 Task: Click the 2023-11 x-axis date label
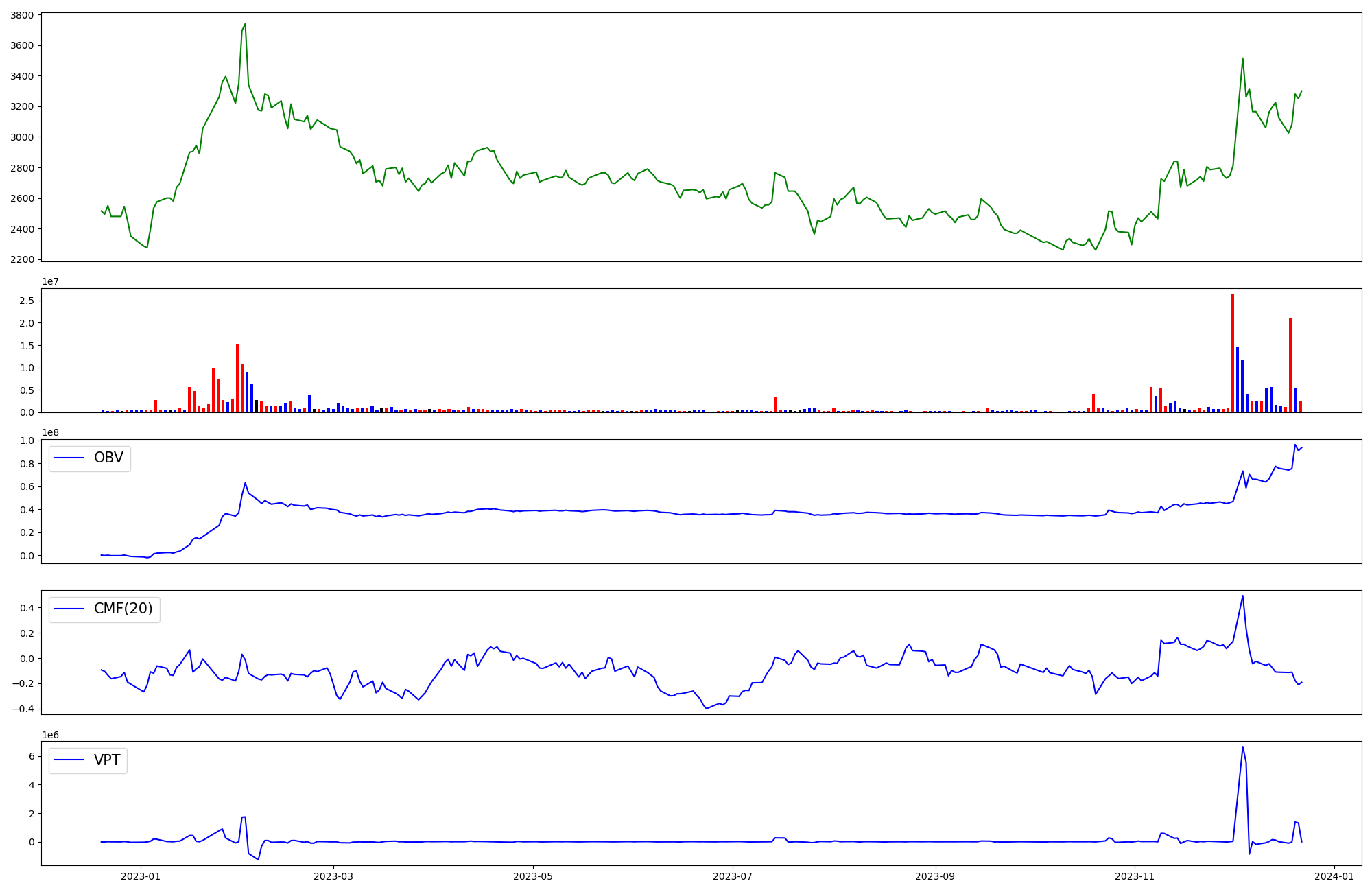pos(1135,876)
